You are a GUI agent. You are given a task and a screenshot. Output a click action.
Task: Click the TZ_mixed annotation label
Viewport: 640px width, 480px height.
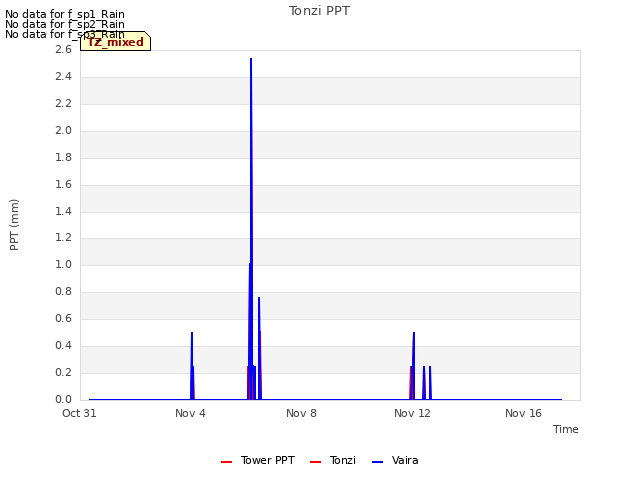tap(116, 41)
